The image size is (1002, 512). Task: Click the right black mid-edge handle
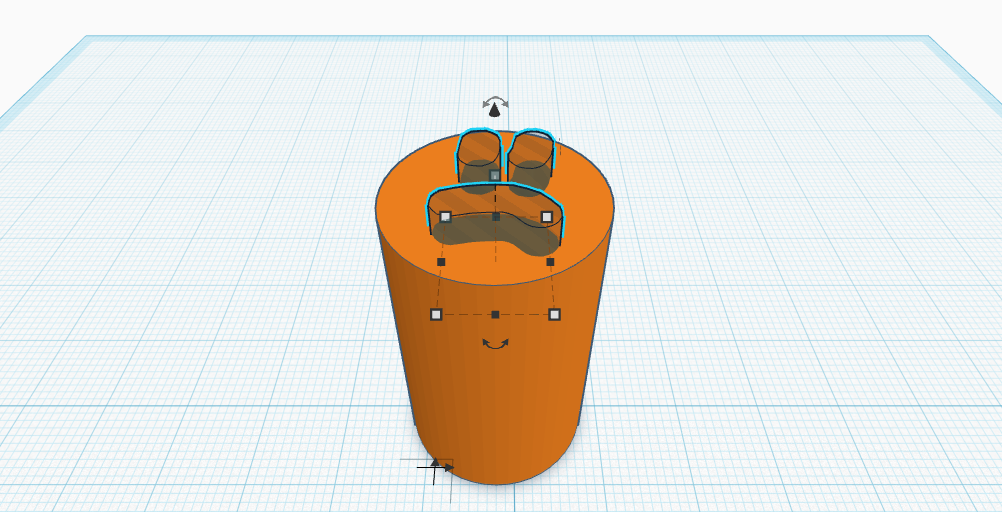550,262
